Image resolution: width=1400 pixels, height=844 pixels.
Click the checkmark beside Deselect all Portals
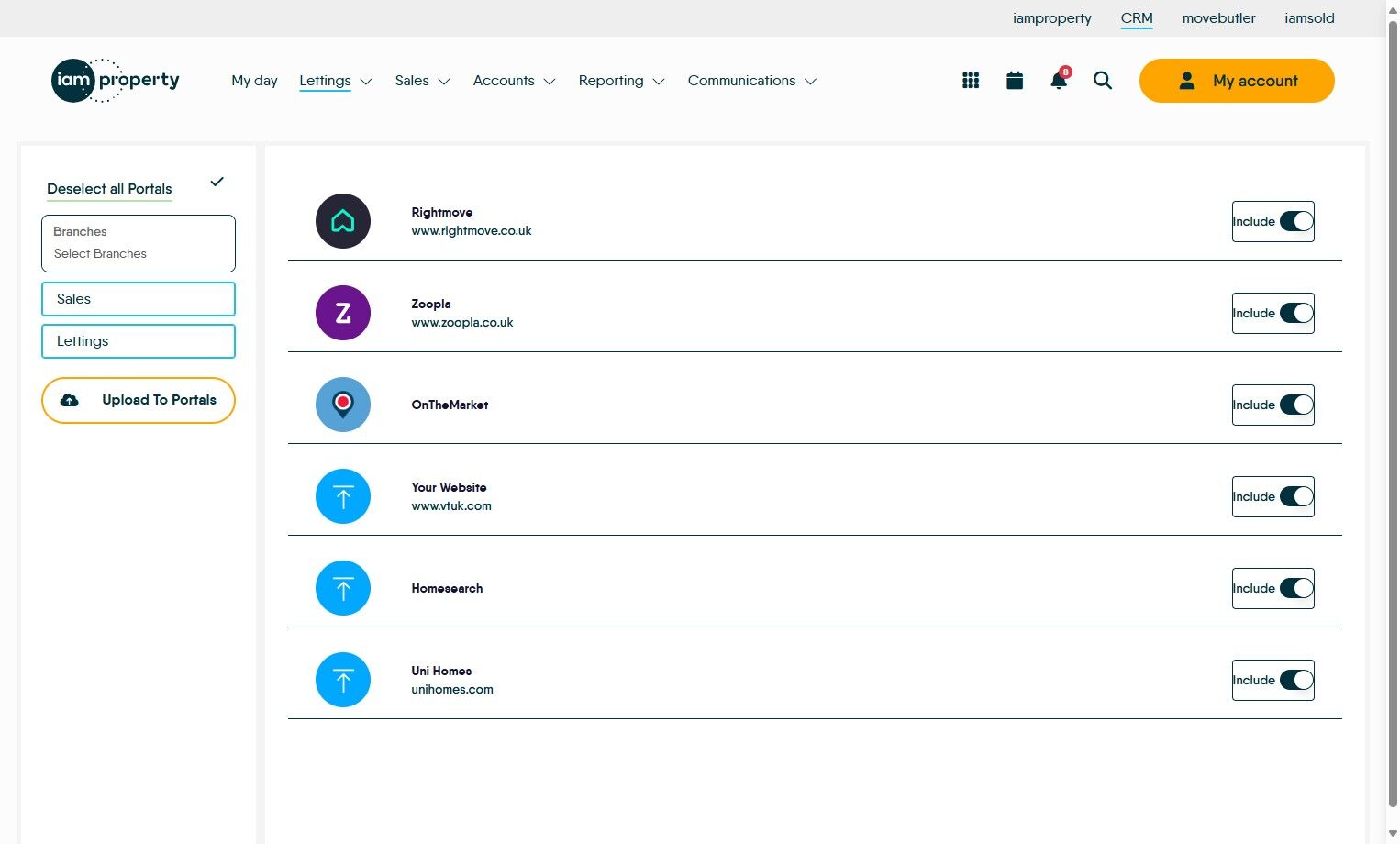click(217, 182)
